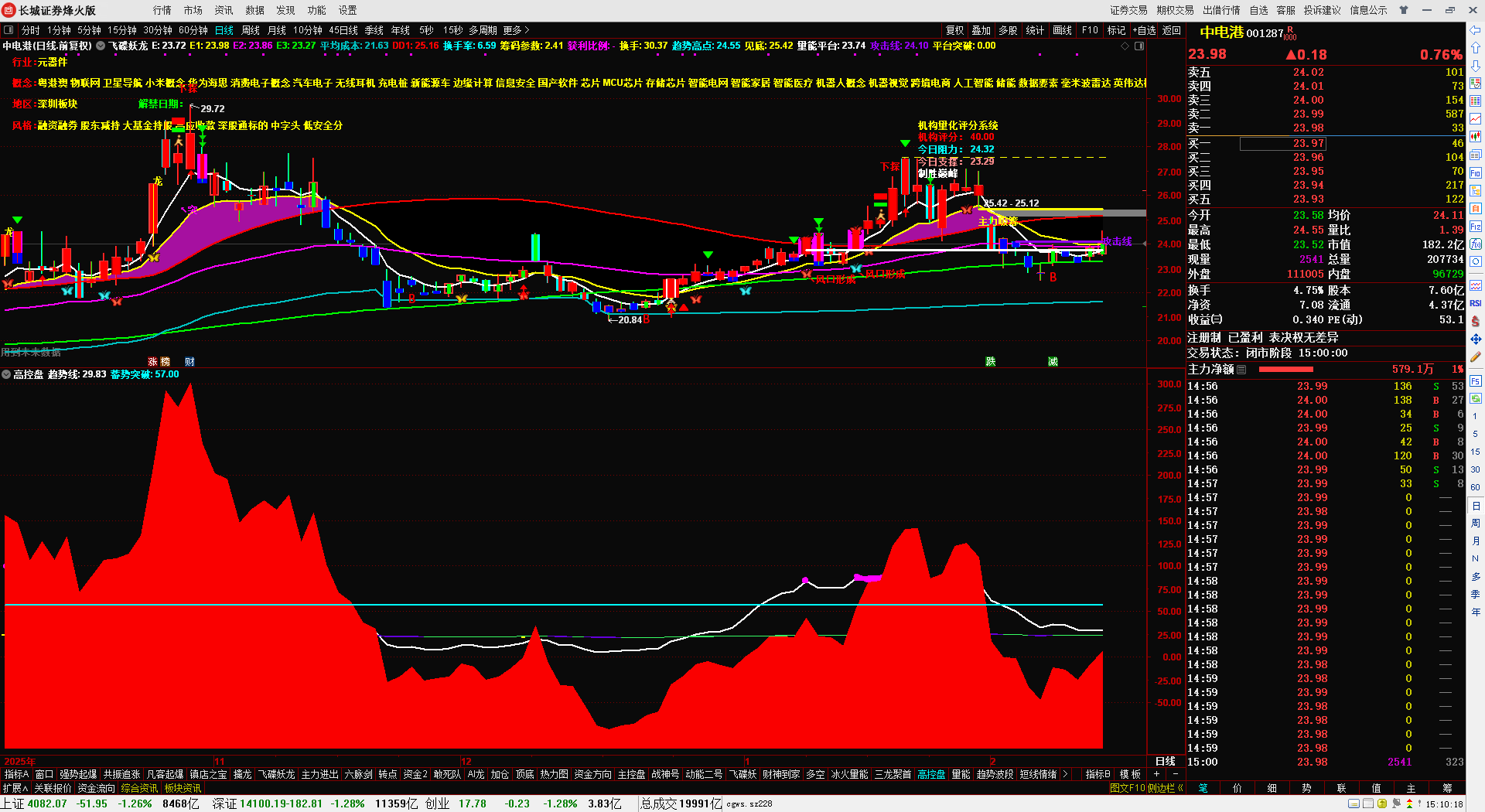Screen dimensions: 1485x812
Task: Collapse the 高控盘 indicator pane
Action: (6, 374)
